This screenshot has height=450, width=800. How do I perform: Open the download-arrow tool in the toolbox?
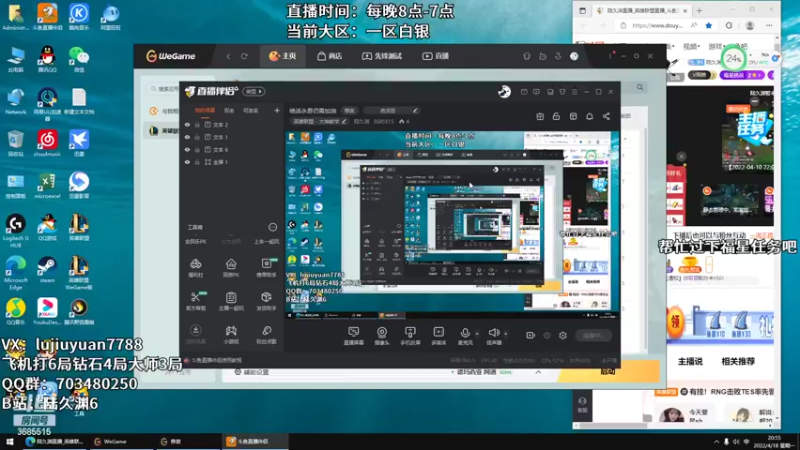tap(195, 334)
